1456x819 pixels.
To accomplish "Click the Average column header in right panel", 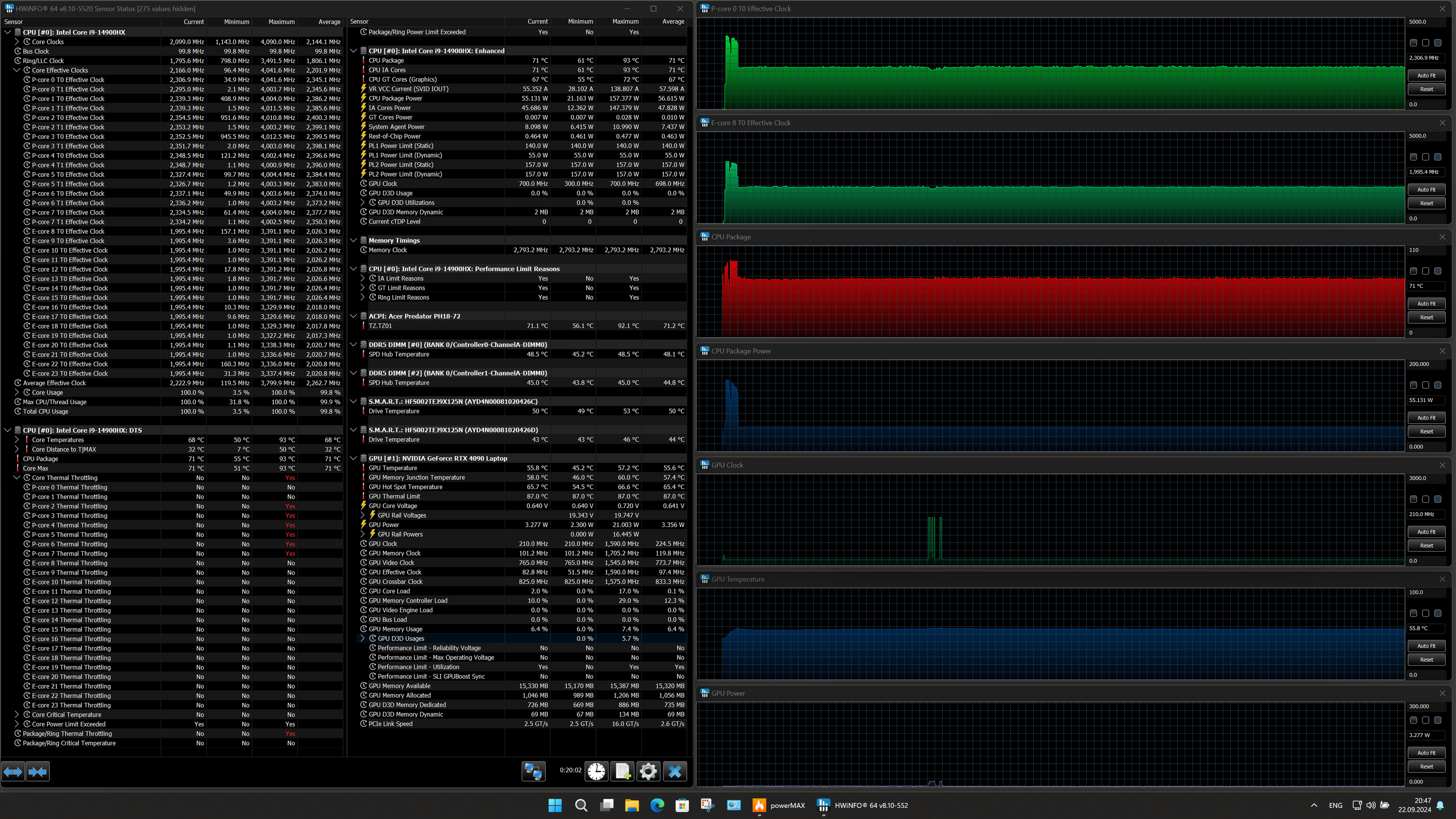I will 673,21.
